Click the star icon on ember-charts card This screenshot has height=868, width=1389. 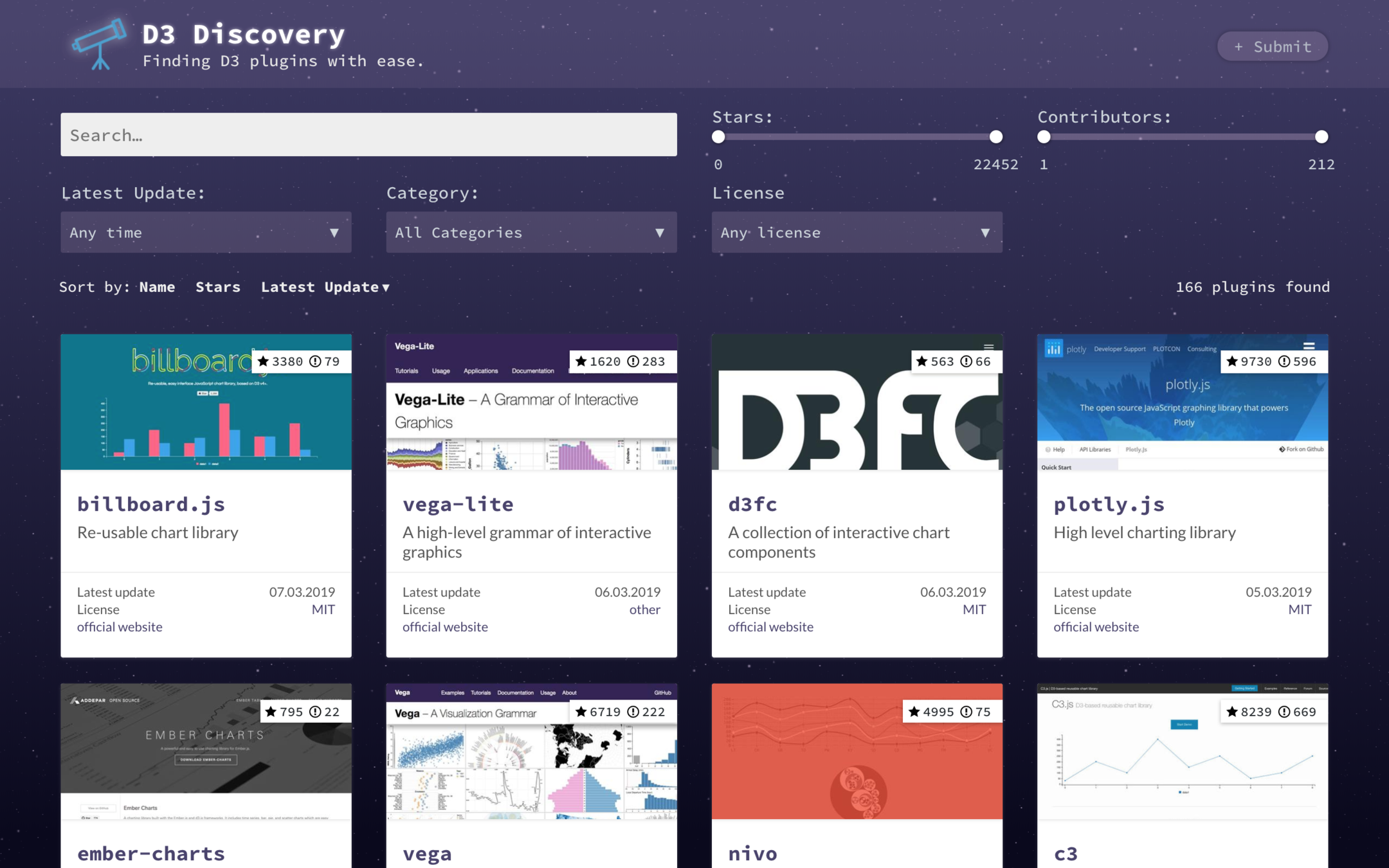[271, 712]
